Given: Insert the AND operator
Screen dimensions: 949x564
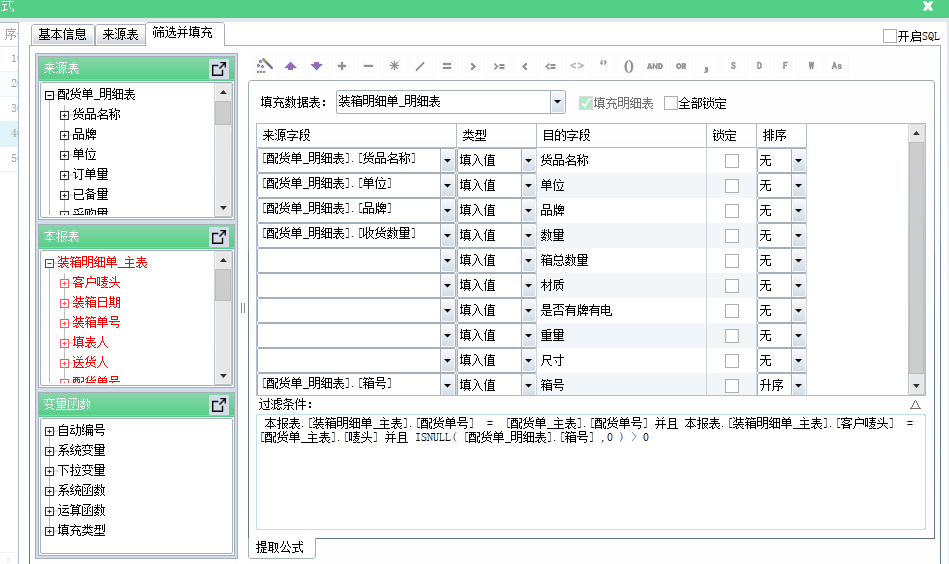Looking at the screenshot, I should point(655,66).
